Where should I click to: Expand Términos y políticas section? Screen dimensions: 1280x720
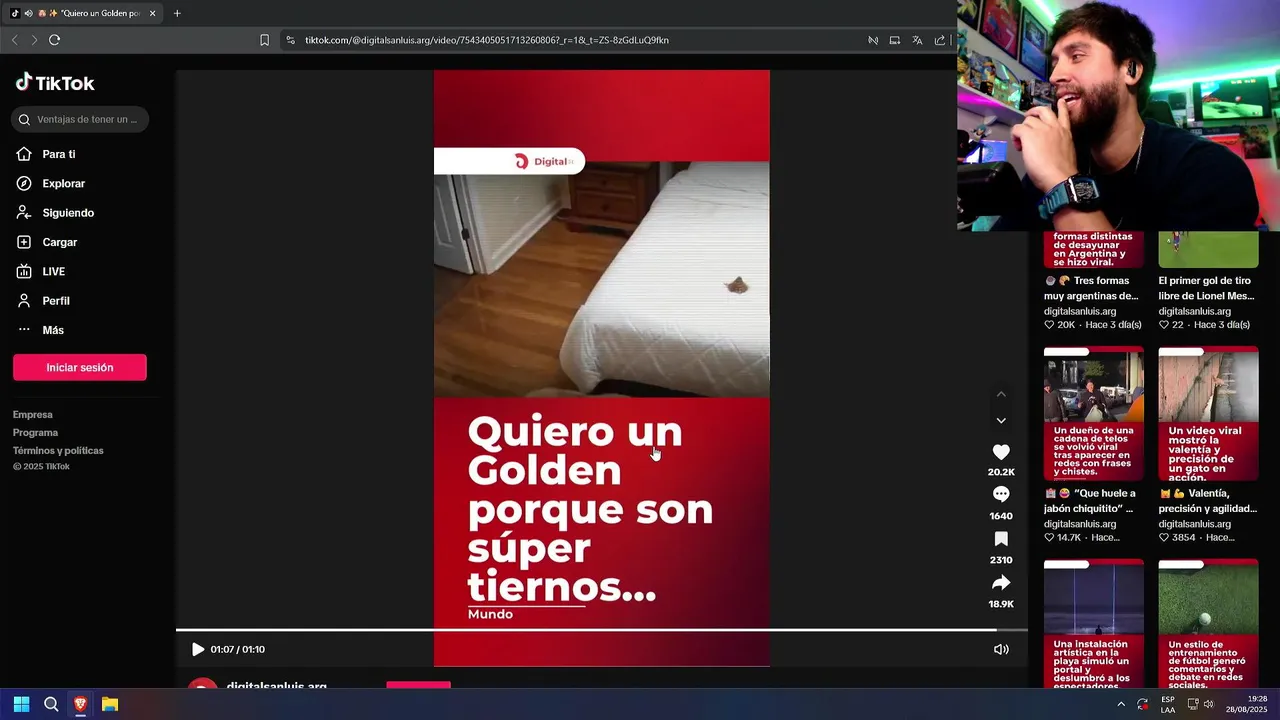point(58,451)
